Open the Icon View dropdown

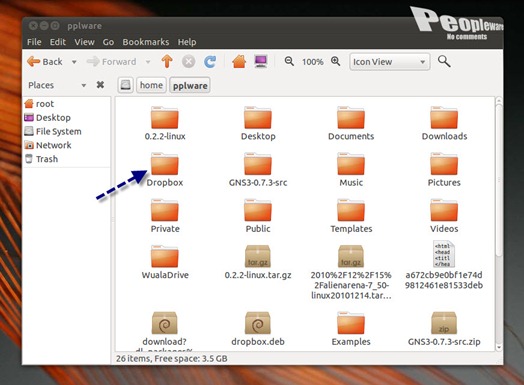390,62
